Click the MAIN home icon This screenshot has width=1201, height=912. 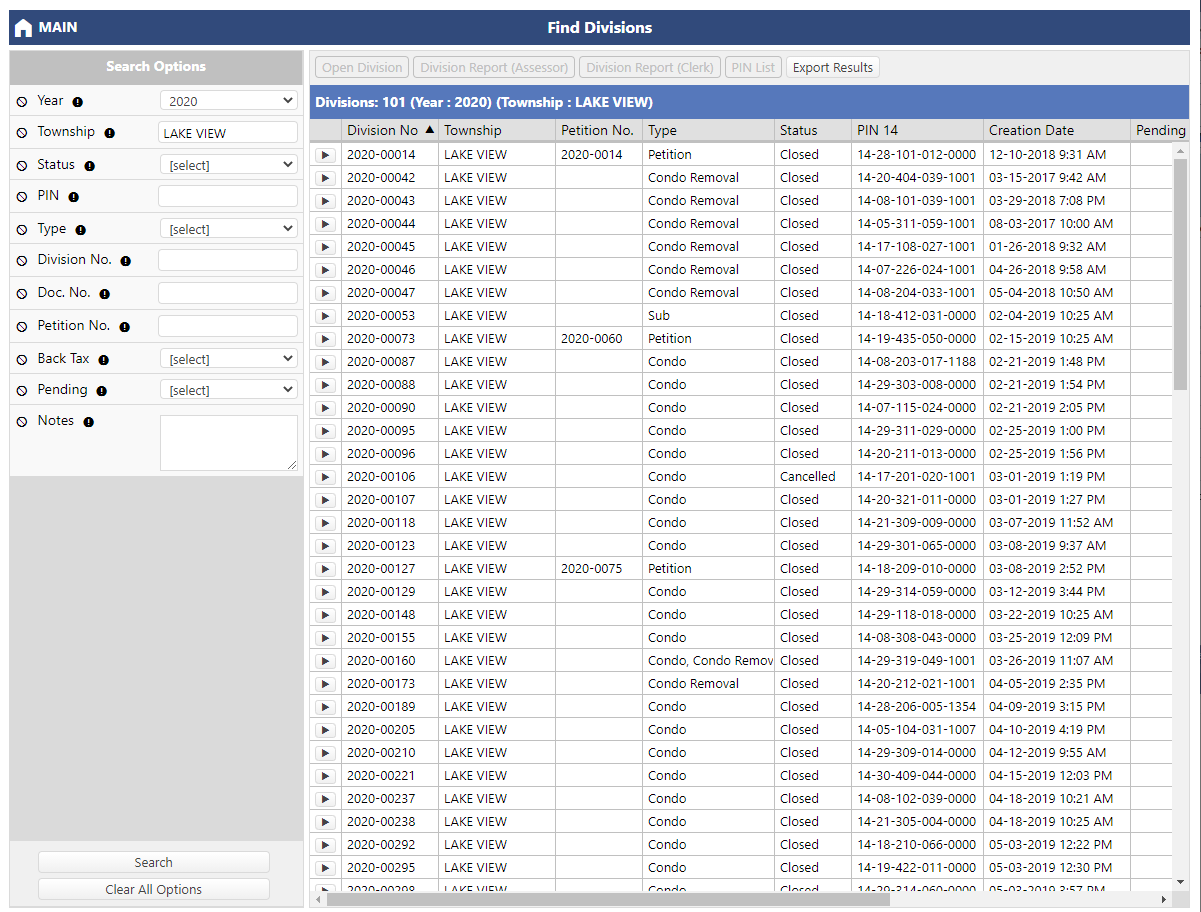[x=24, y=28]
